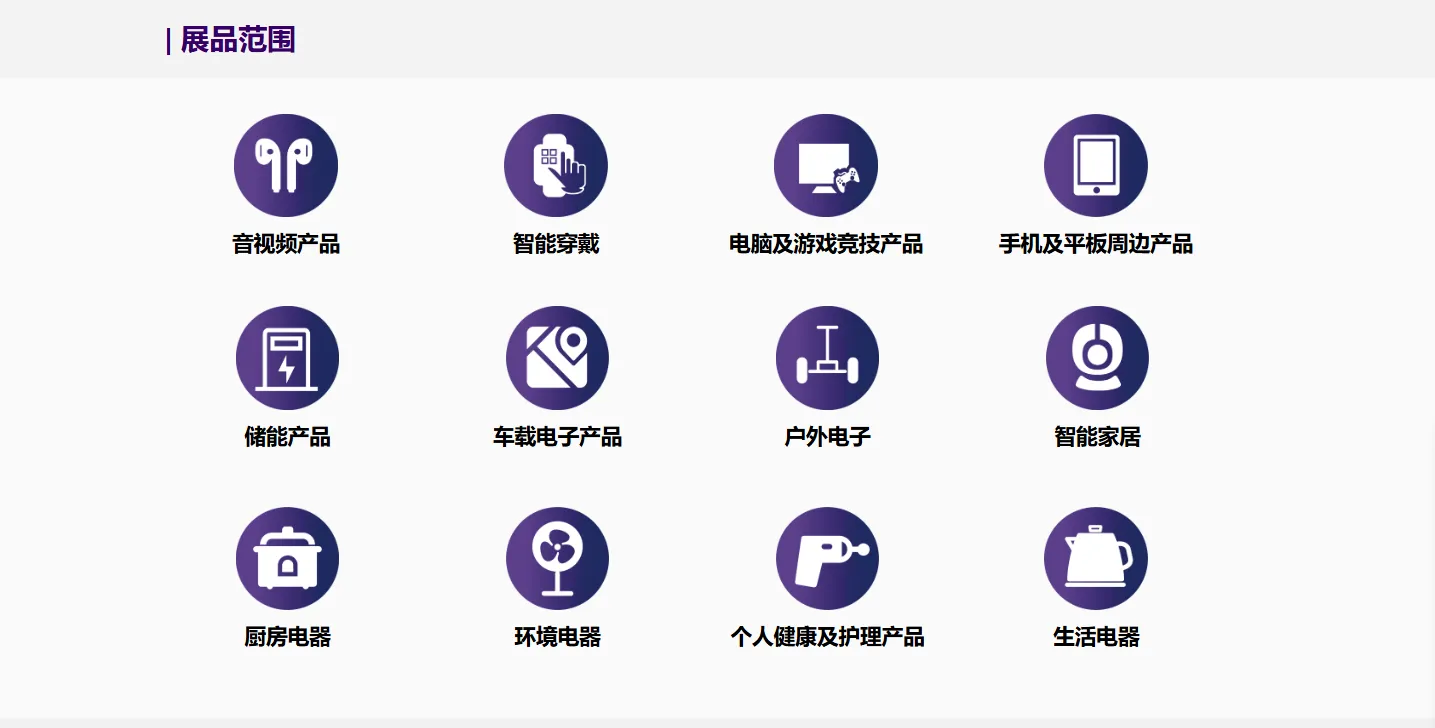Select the 环境电器 label
The height and width of the screenshot is (728, 1435).
[557, 637]
